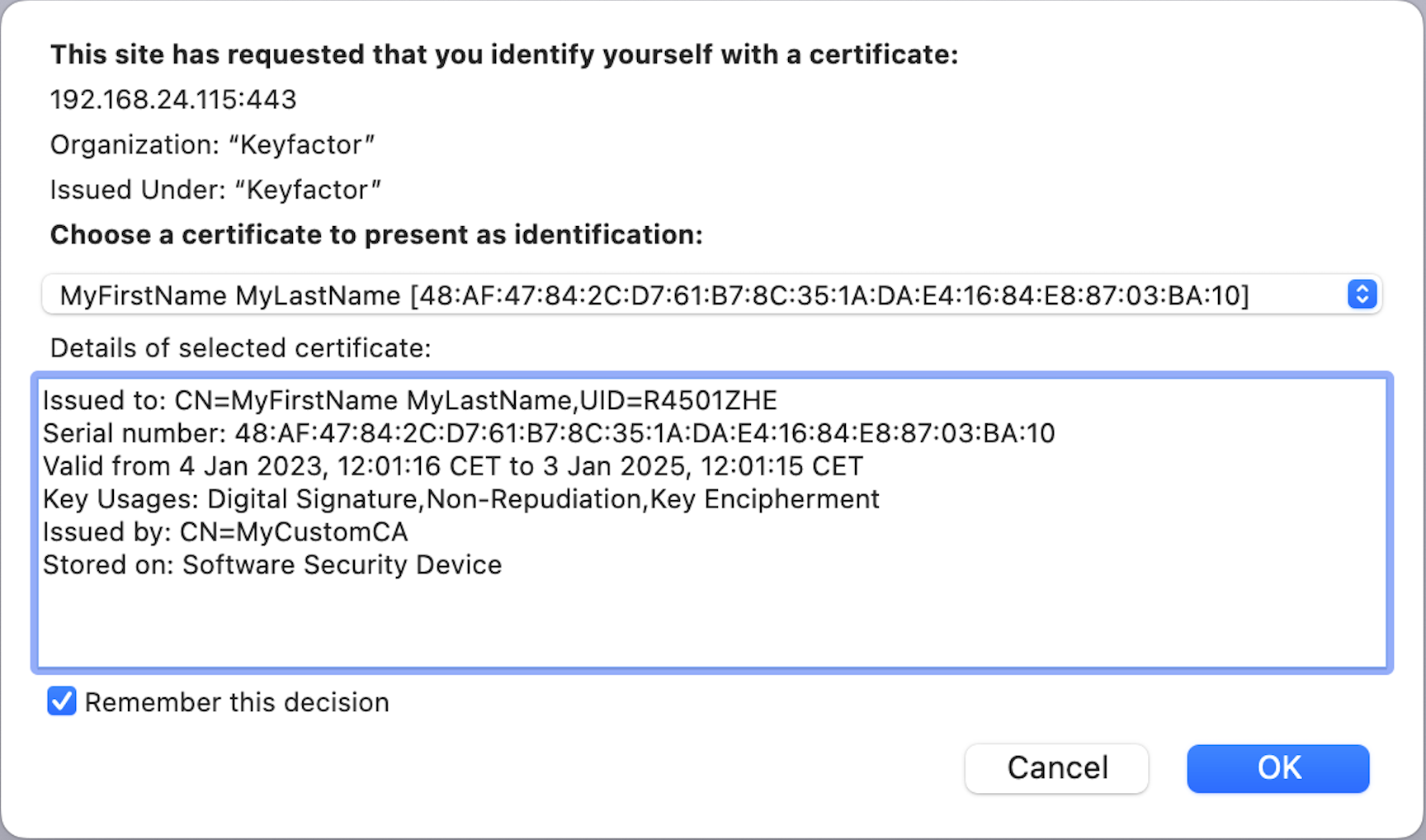Click the "Stored on: Software Security Device" line
Screen dimensions: 1426x840
click(272, 565)
